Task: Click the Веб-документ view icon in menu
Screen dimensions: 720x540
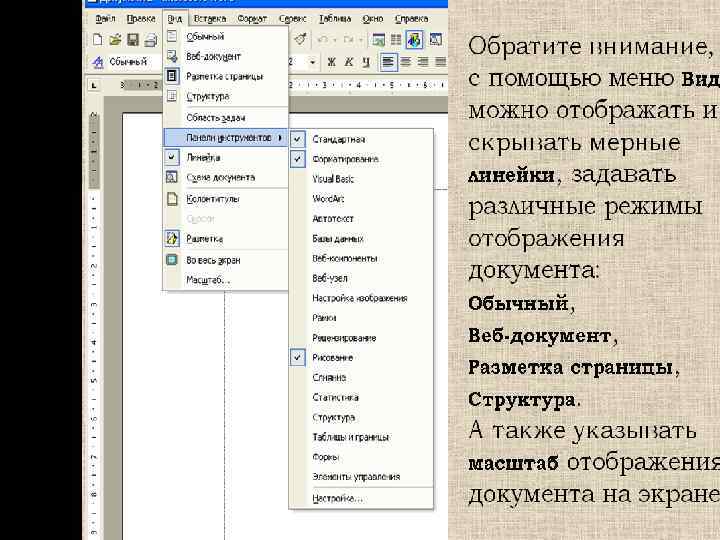Action: tap(172, 56)
